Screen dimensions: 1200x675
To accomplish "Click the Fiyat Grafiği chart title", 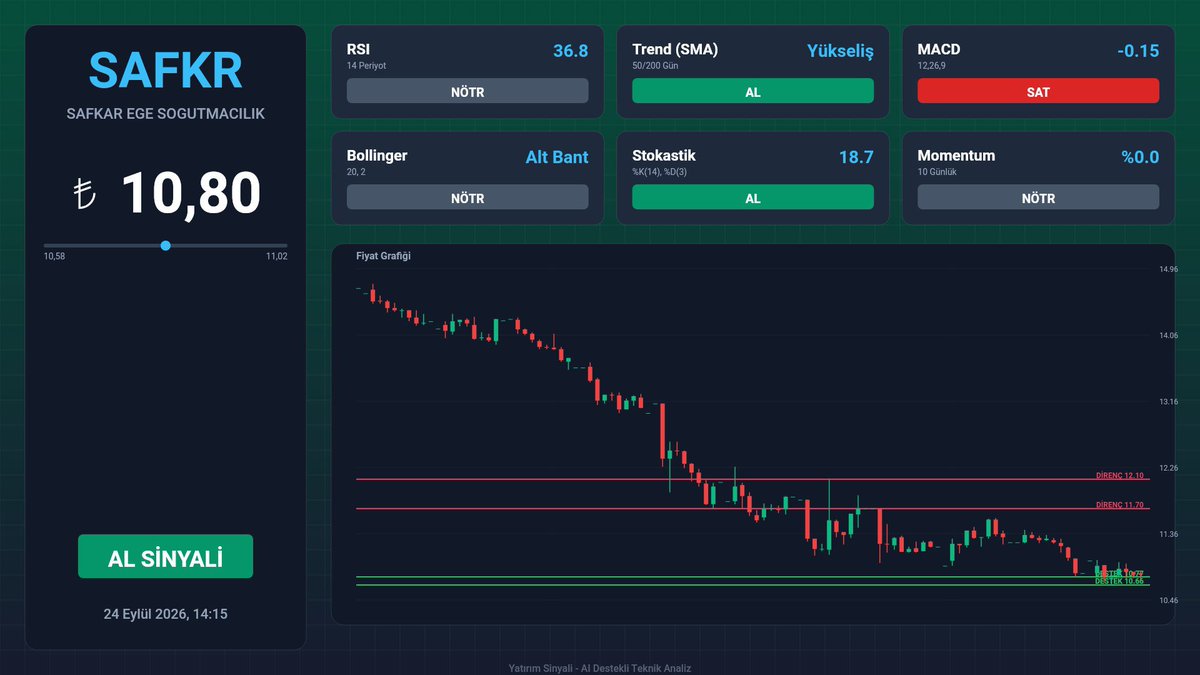I will [x=383, y=256].
